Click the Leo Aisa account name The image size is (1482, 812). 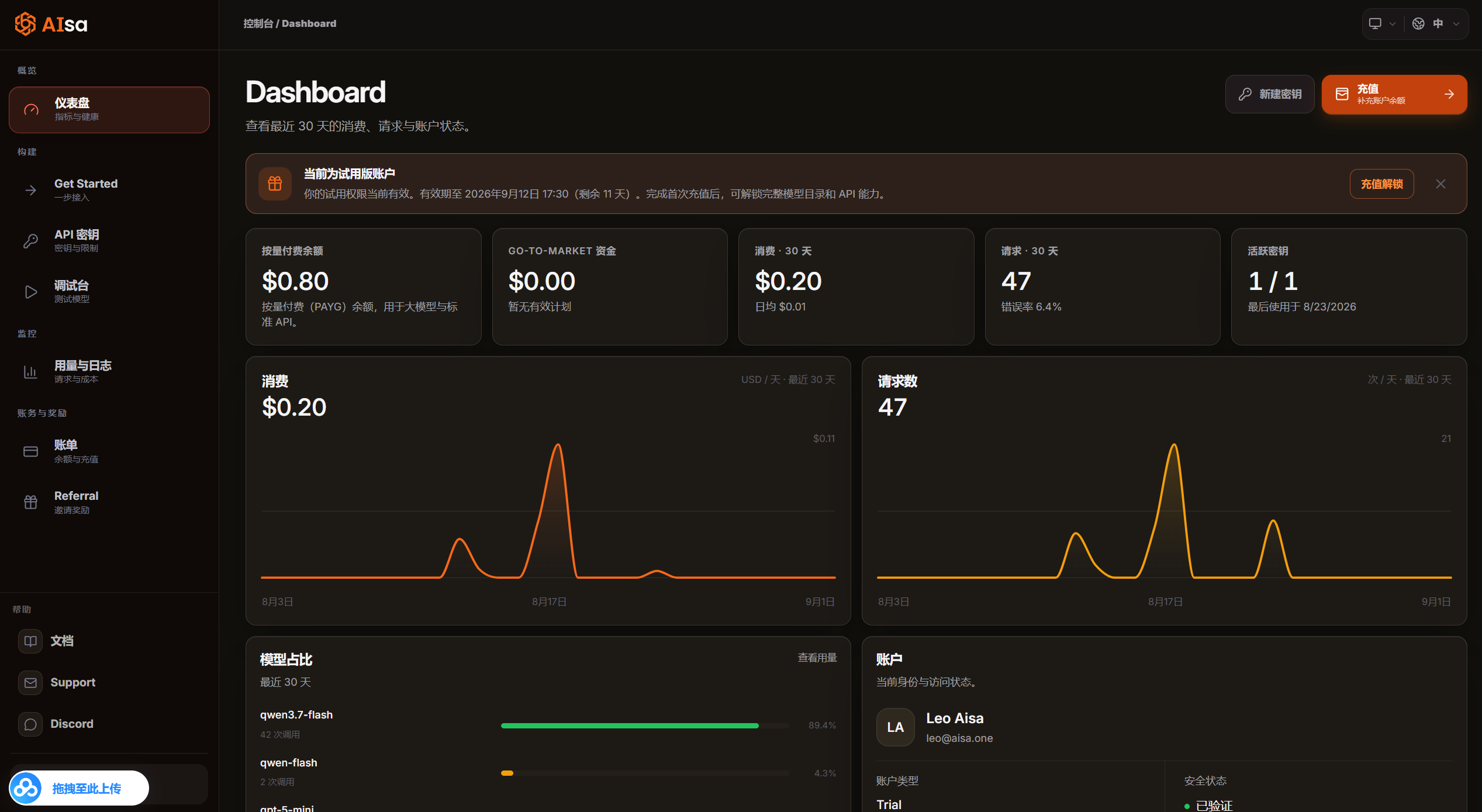pyautogui.click(x=955, y=718)
